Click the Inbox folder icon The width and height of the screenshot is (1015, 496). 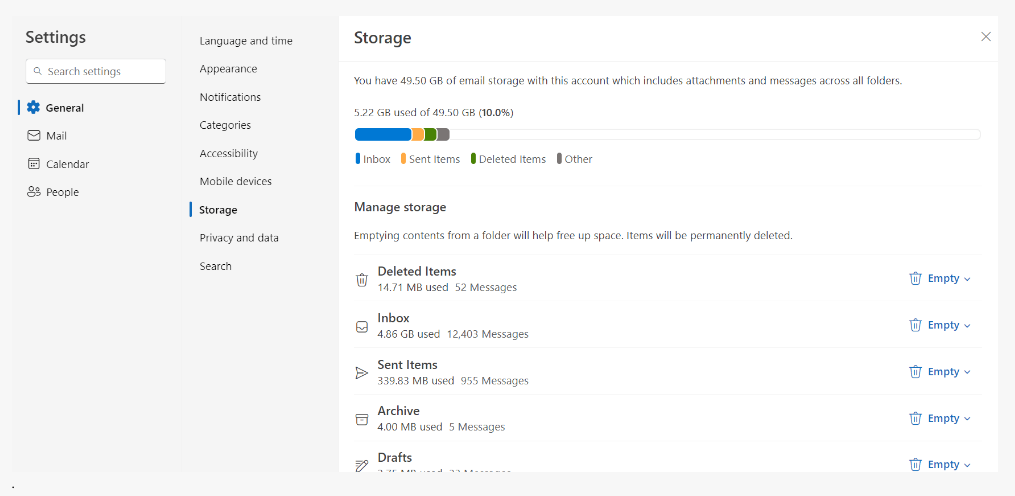tap(362, 326)
